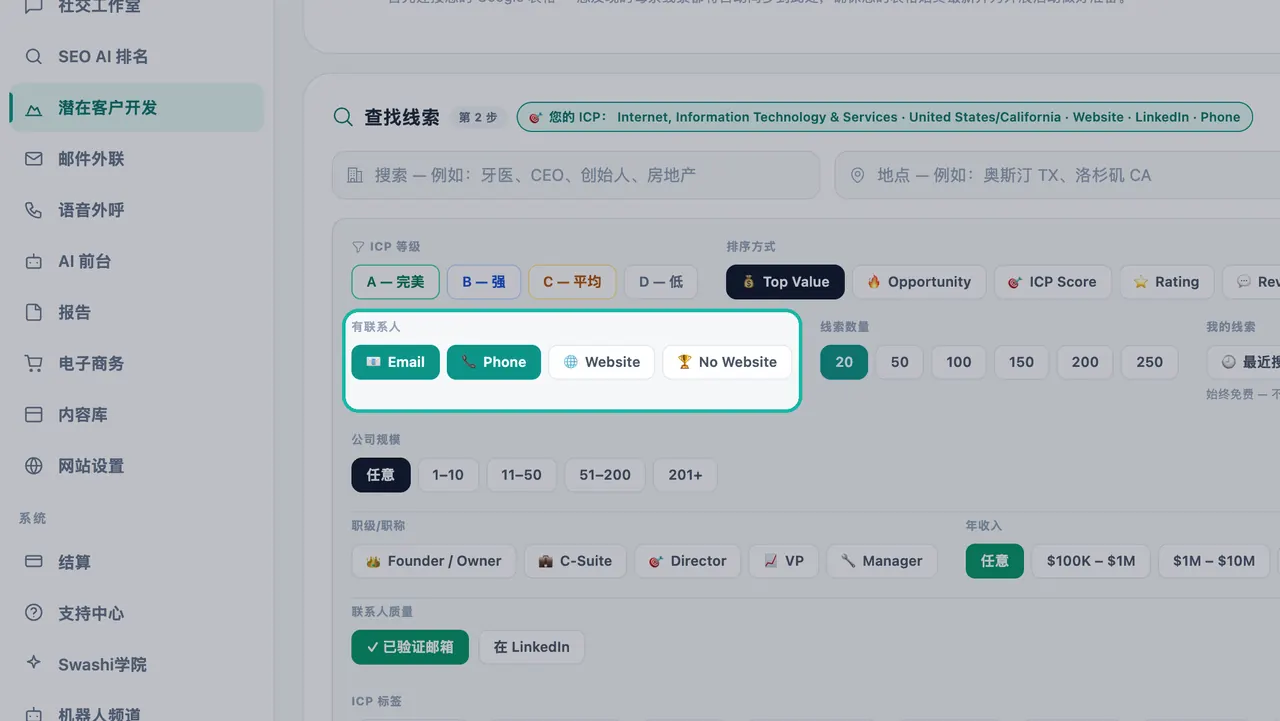Click the 内容库 library icon
Viewport: 1280px width, 721px height.
(34, 414)
